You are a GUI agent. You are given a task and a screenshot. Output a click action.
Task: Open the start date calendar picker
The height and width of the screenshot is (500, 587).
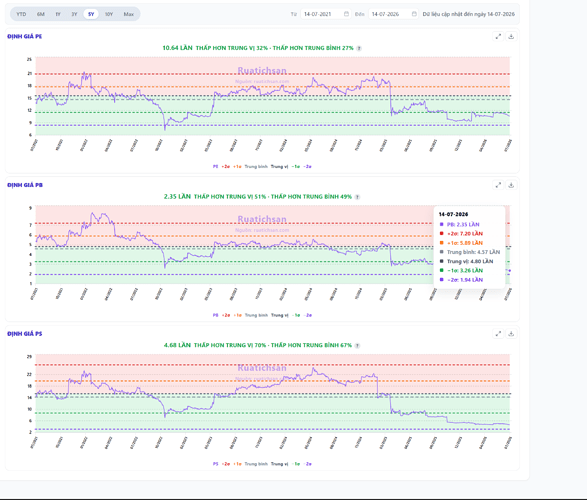346,14
